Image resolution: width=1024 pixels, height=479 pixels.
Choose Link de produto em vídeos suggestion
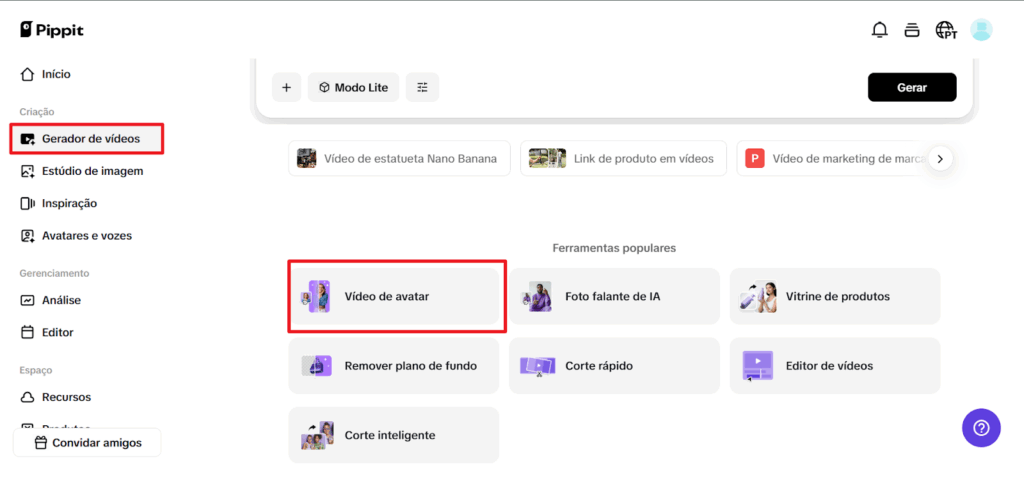pos(623,158)
